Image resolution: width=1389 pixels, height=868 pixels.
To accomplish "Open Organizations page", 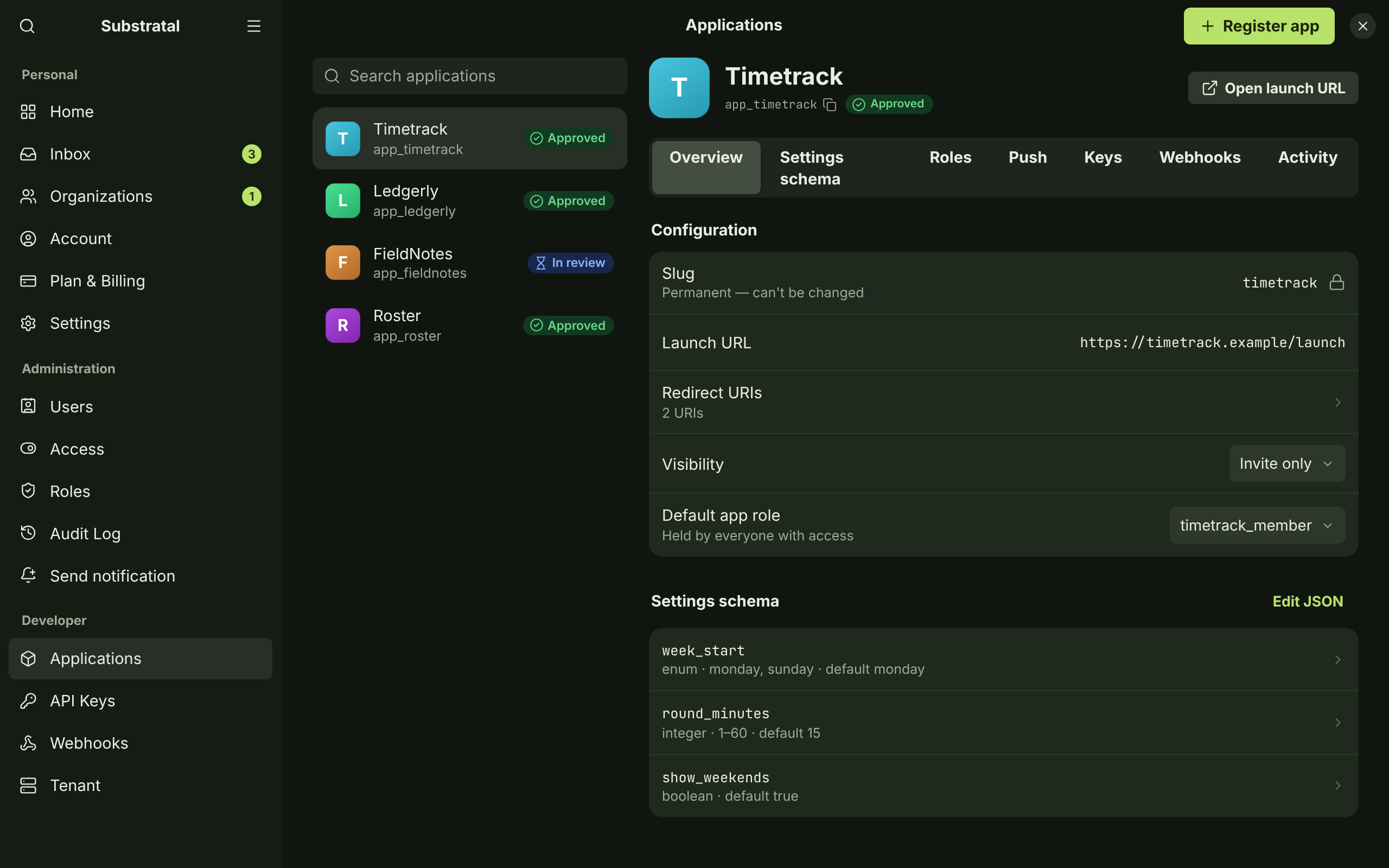I will 141,196.
